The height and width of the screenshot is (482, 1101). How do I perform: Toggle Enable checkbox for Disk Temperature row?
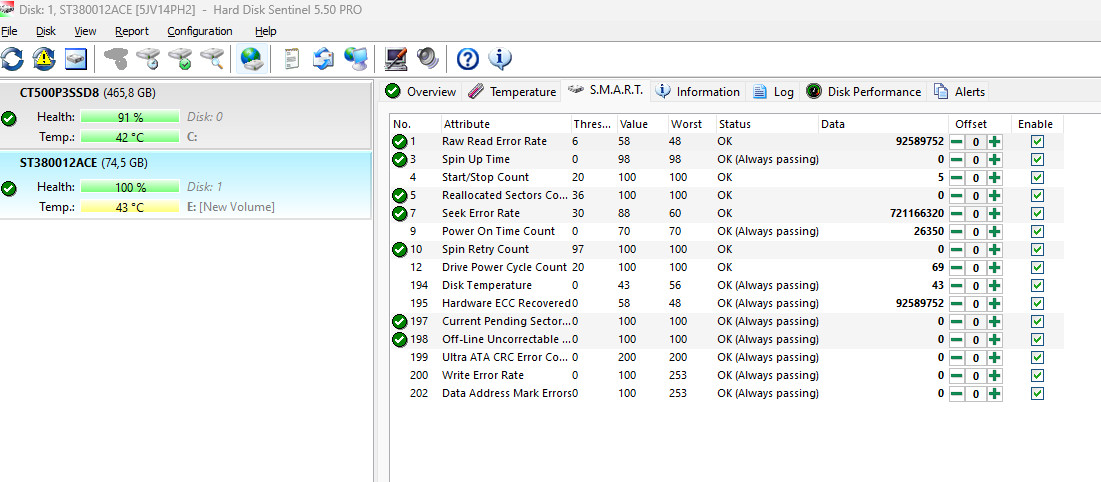point(1037,286)
